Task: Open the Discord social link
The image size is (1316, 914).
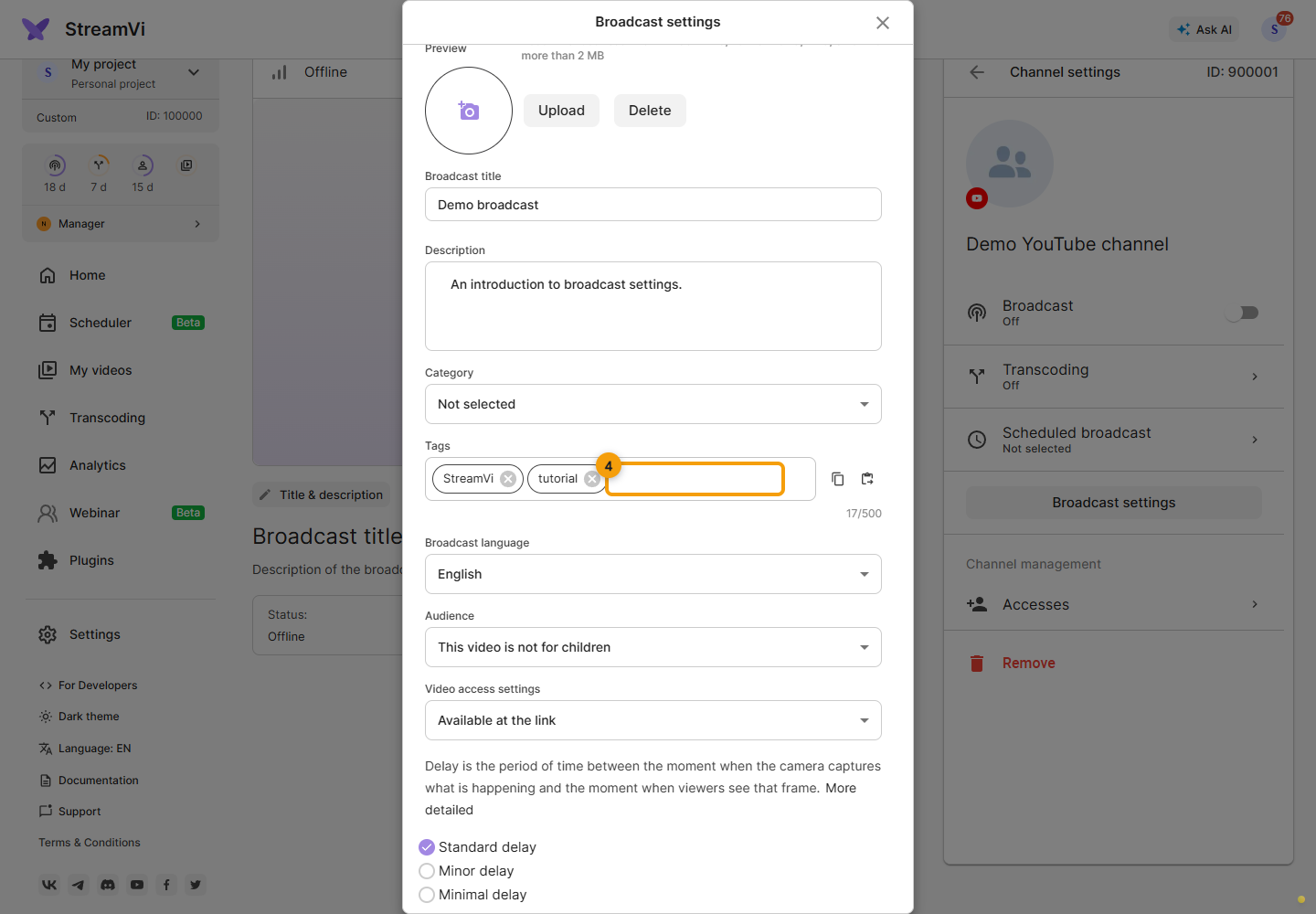Action: click(108, 885)
